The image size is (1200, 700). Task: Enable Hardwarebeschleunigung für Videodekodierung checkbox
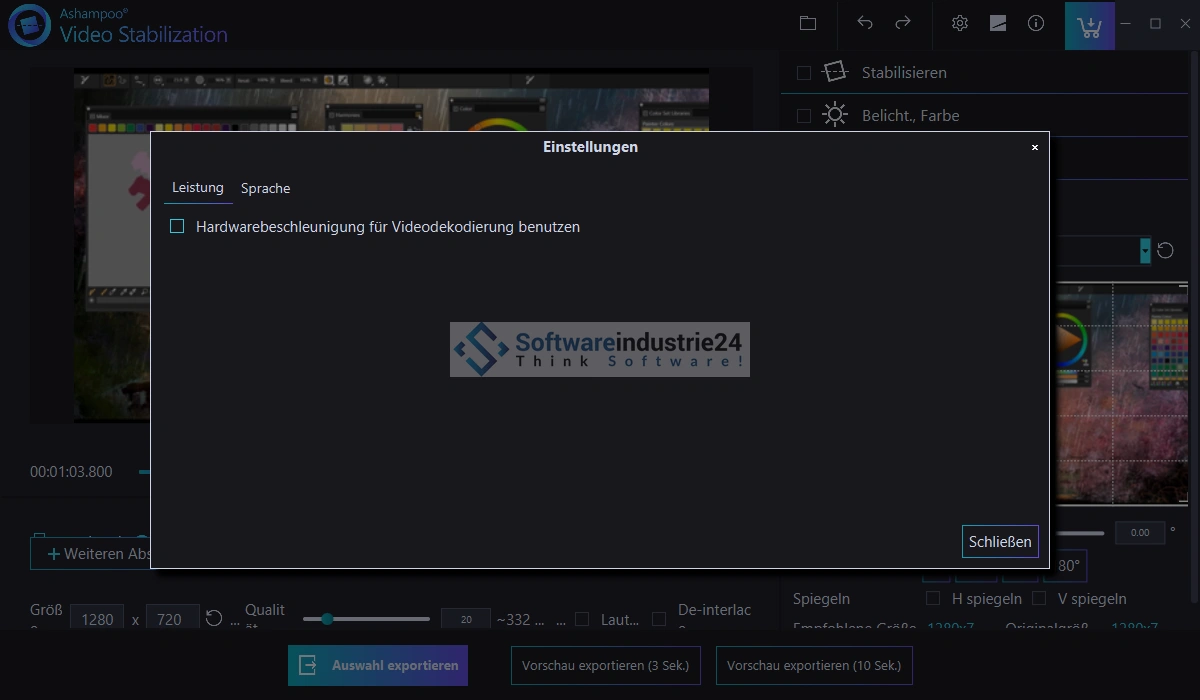(177, 227)
